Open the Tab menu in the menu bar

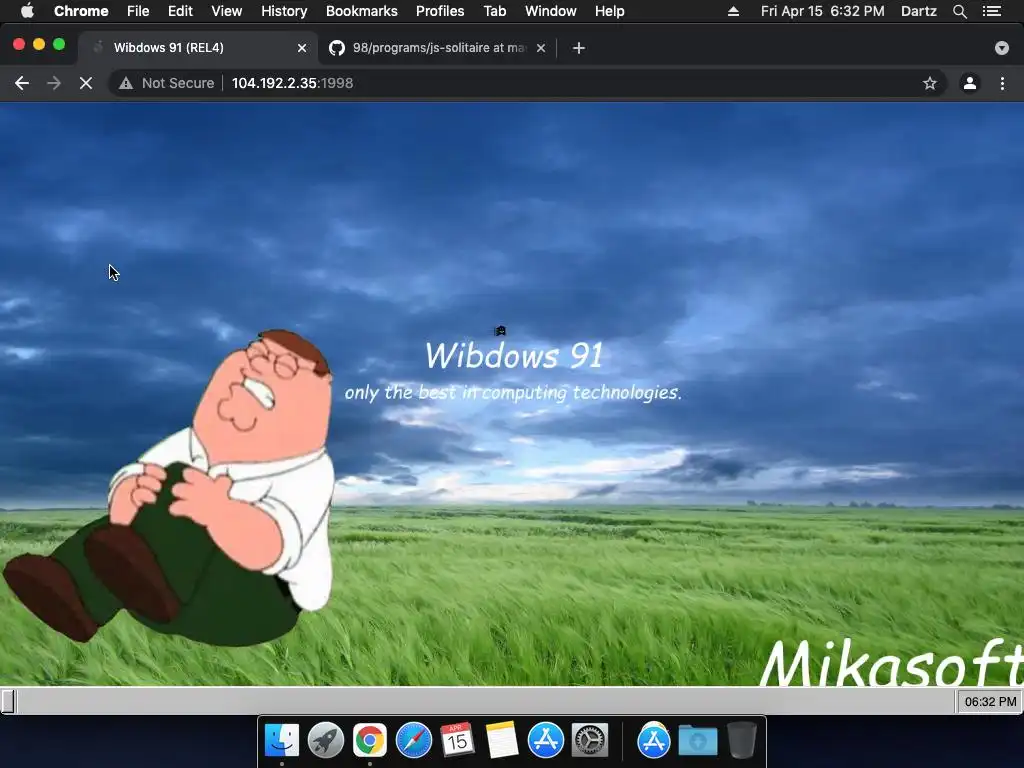point(494,11)
